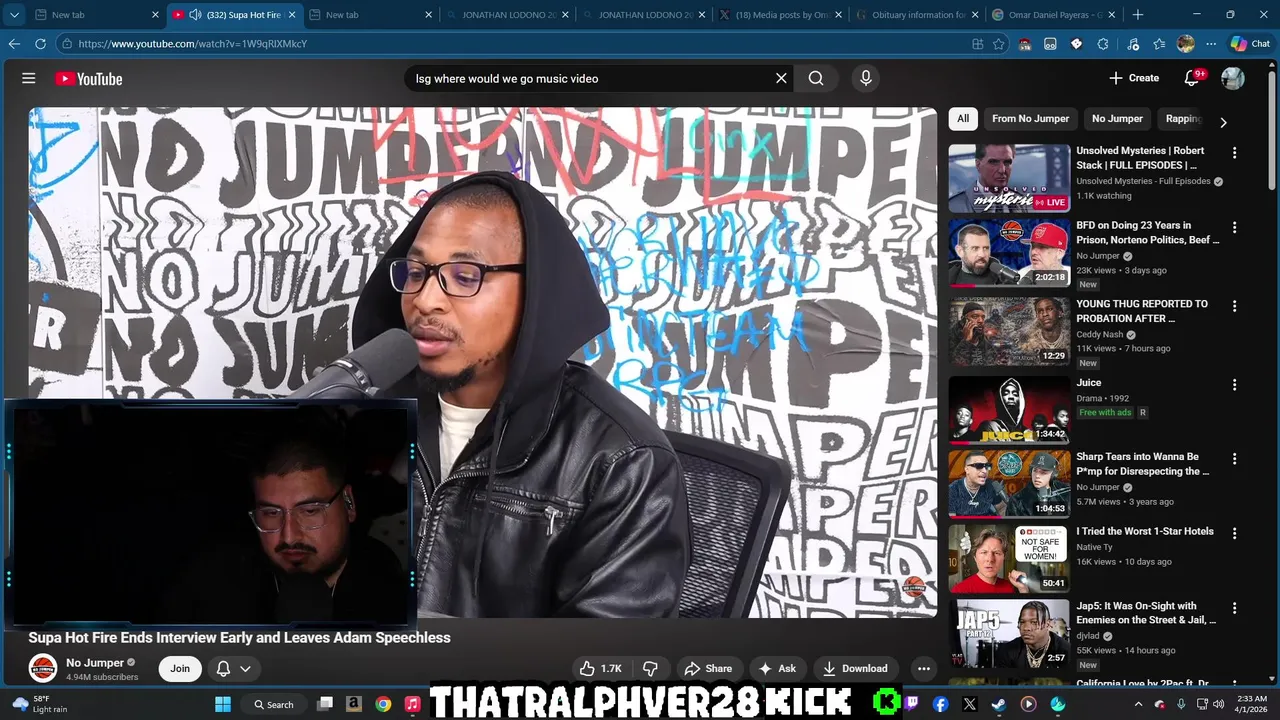The width and height of the screenshot is (1280, 720).
Task: Open Copilot Chat in browser
Action: (1252, 44)
